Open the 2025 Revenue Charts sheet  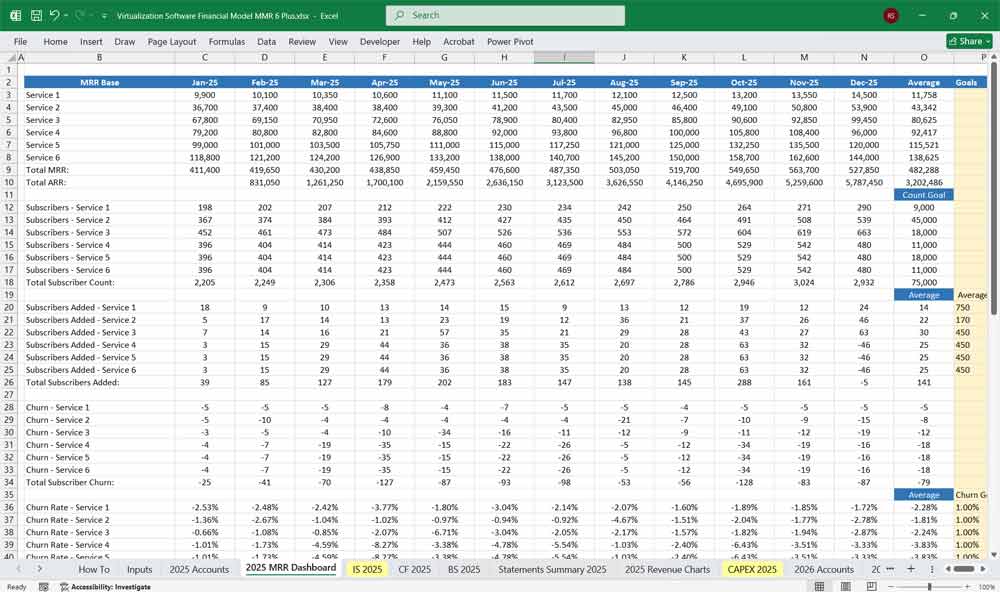pyautogui.click(x=667, y=569)
